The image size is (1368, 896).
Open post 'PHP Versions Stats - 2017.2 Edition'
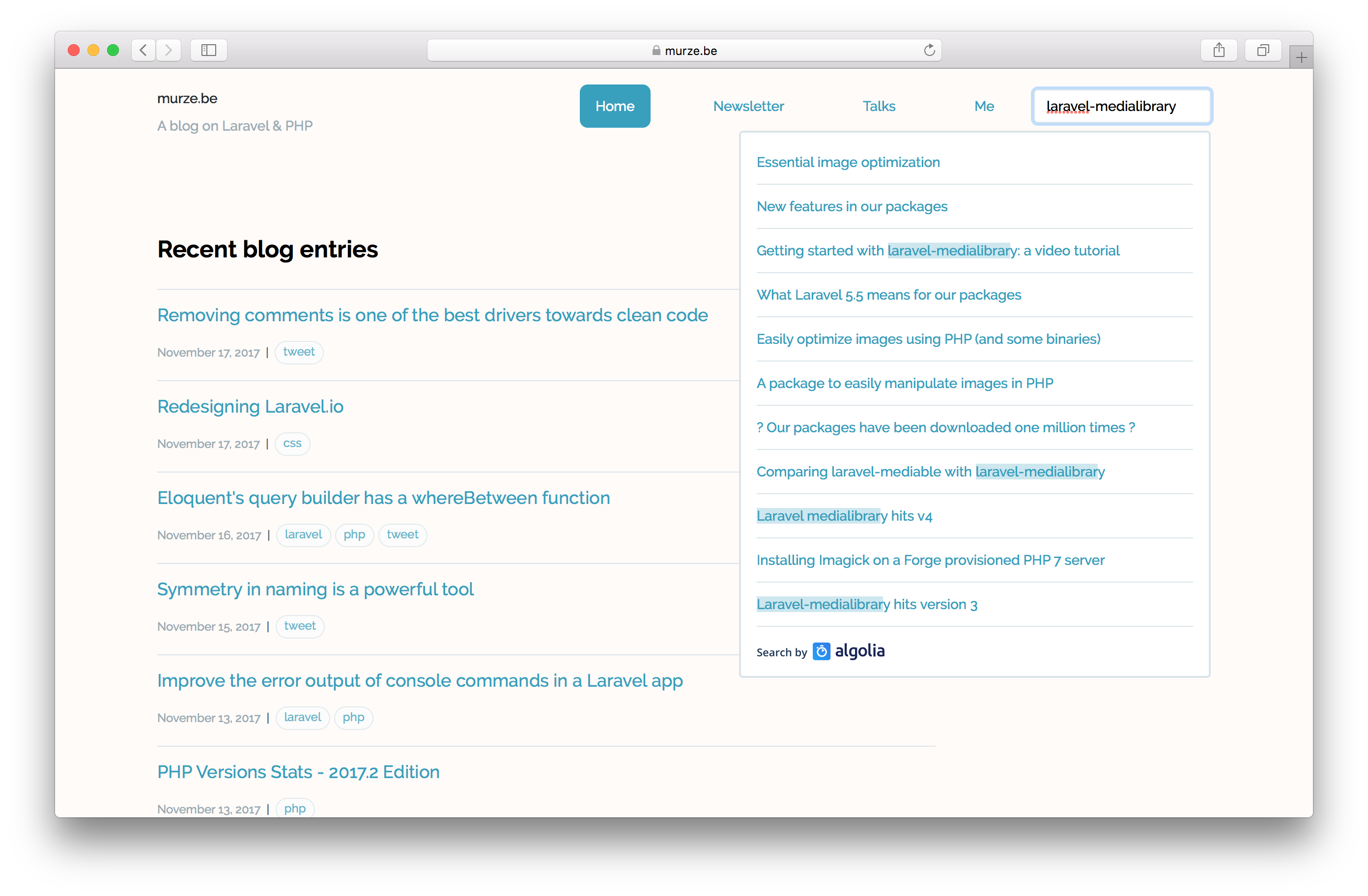click(x=298, y=772)
